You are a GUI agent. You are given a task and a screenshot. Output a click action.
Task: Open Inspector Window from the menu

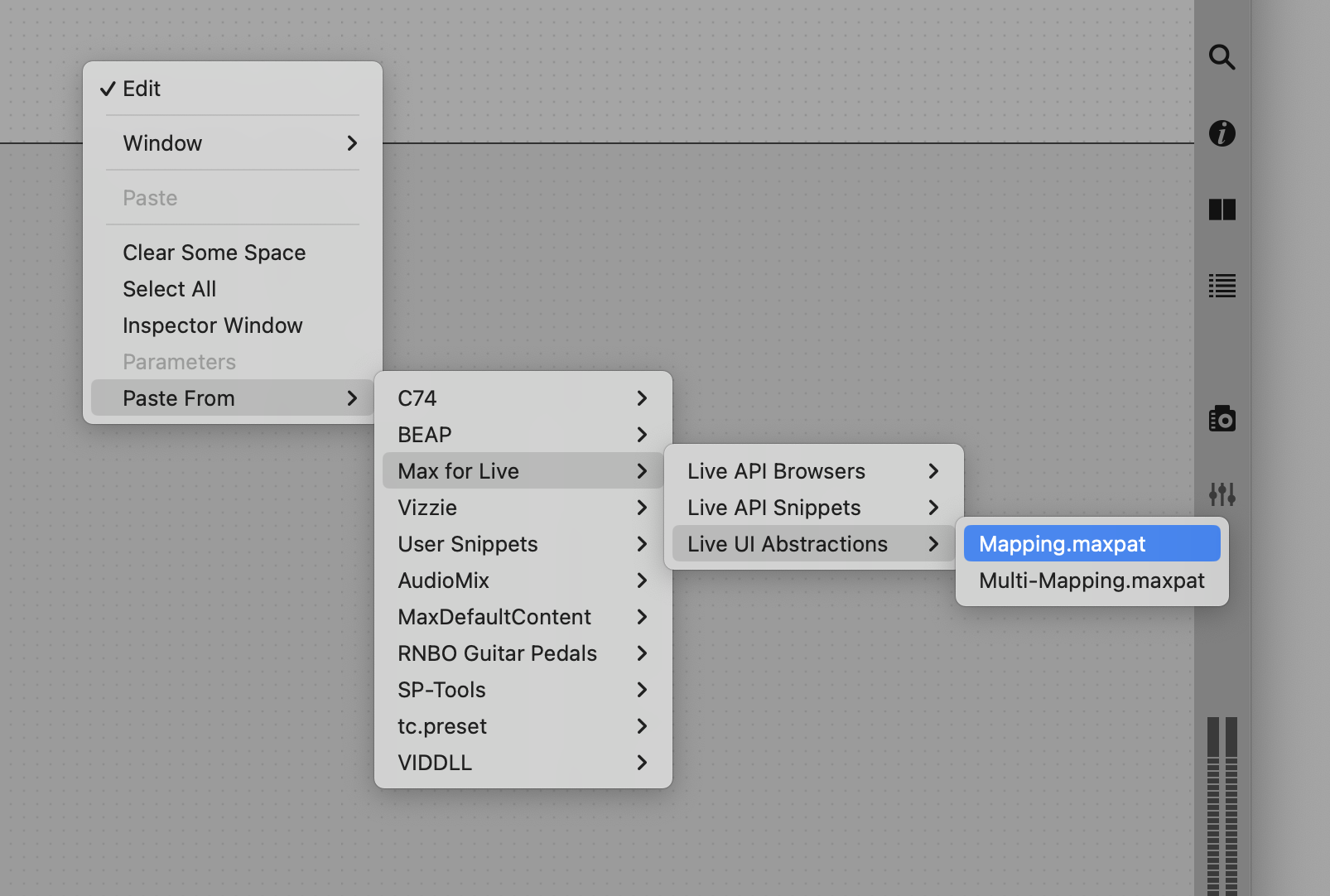click(x=233, y=325)
